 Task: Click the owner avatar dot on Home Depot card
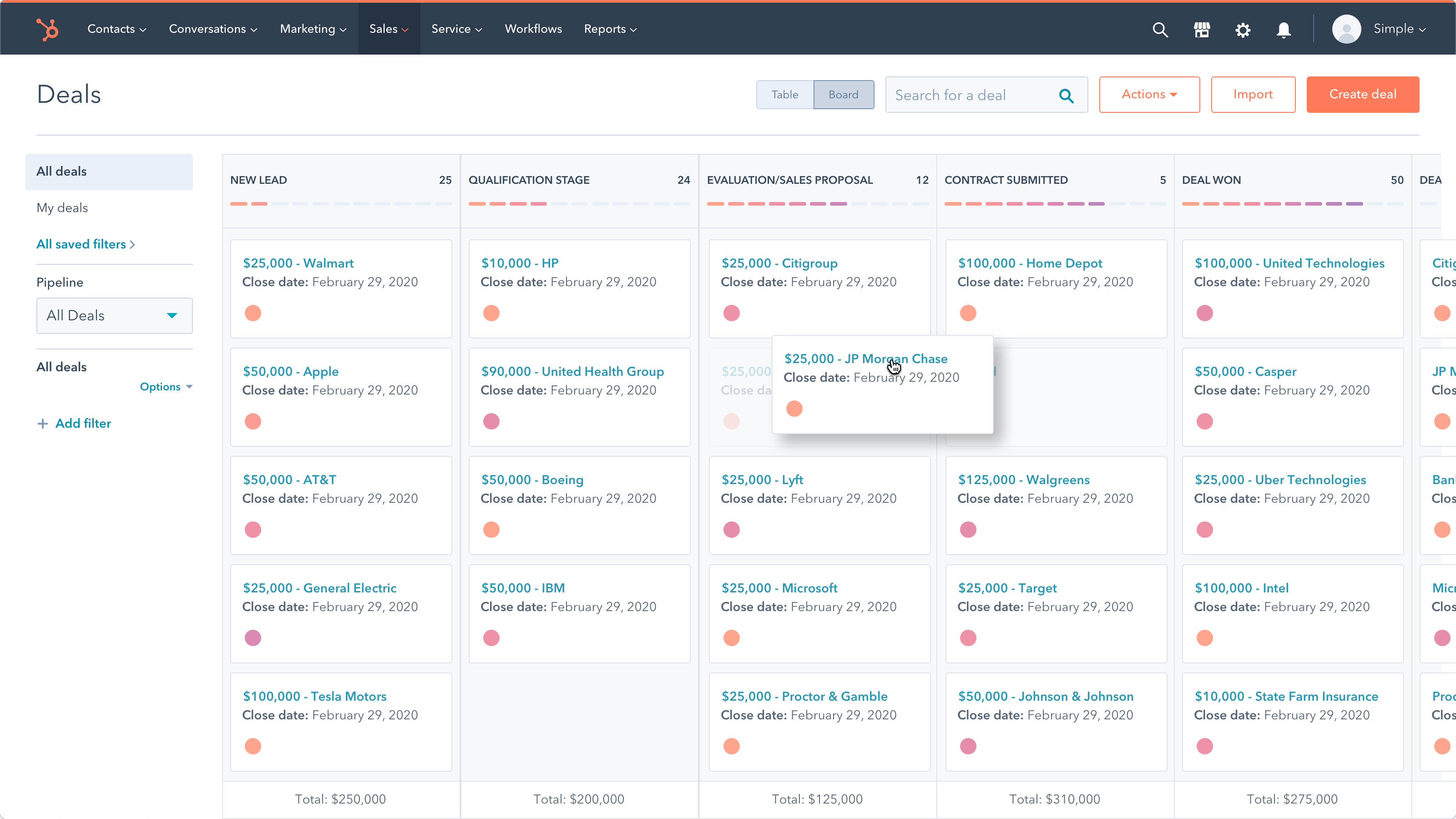point(968,313)
